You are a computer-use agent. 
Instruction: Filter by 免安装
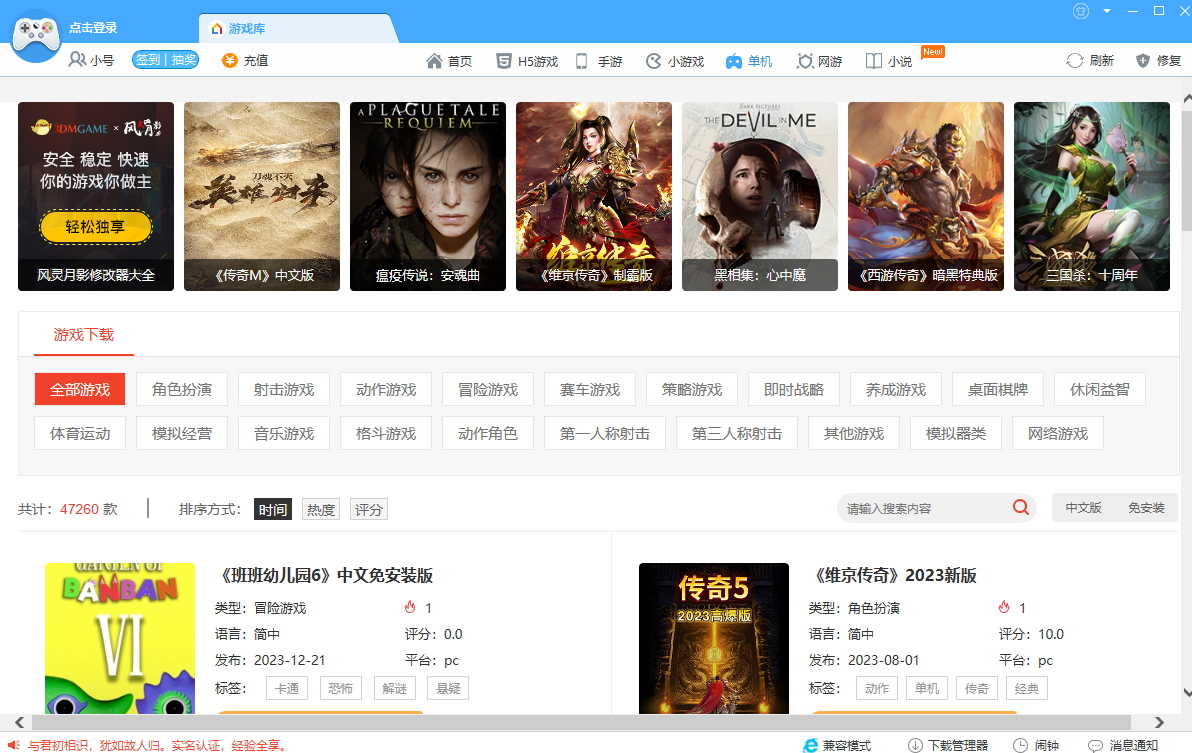tap(1146, 508)
